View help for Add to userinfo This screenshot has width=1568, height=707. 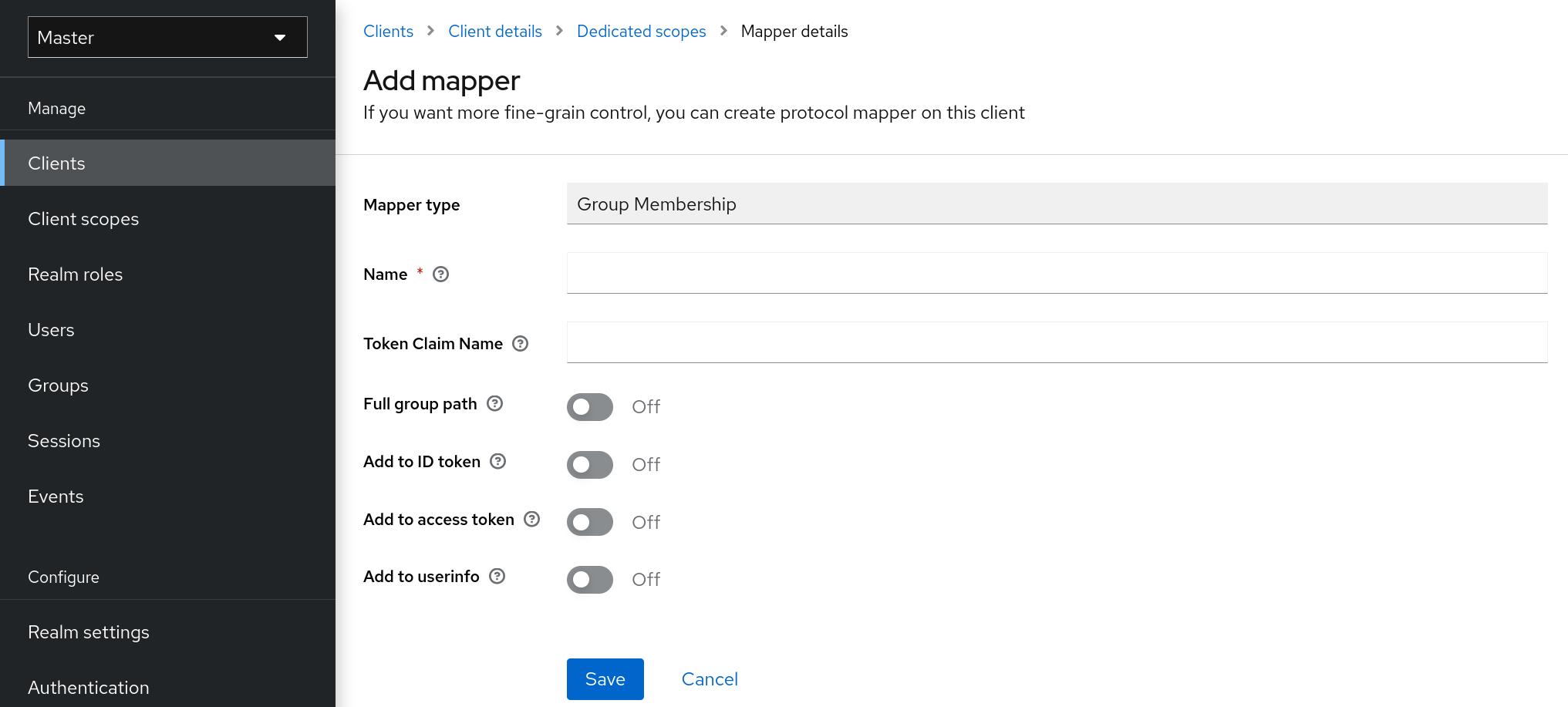(x=497, y=576)
